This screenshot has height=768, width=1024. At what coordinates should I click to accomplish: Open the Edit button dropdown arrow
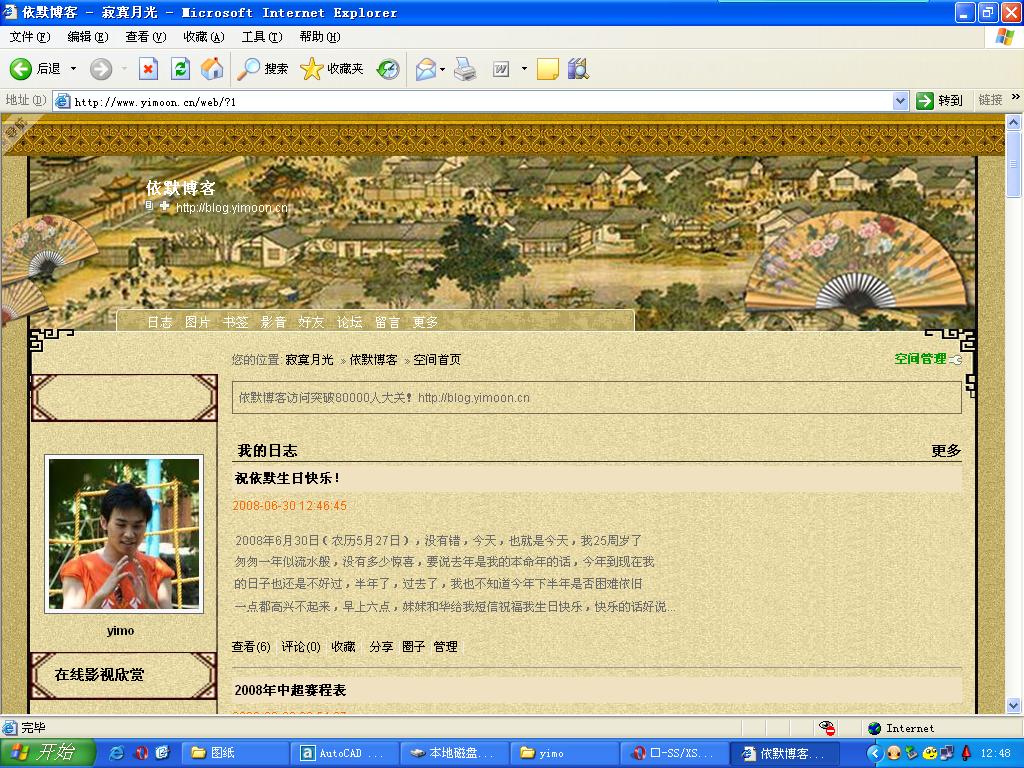pyautogui.click(x=524, y=69)
